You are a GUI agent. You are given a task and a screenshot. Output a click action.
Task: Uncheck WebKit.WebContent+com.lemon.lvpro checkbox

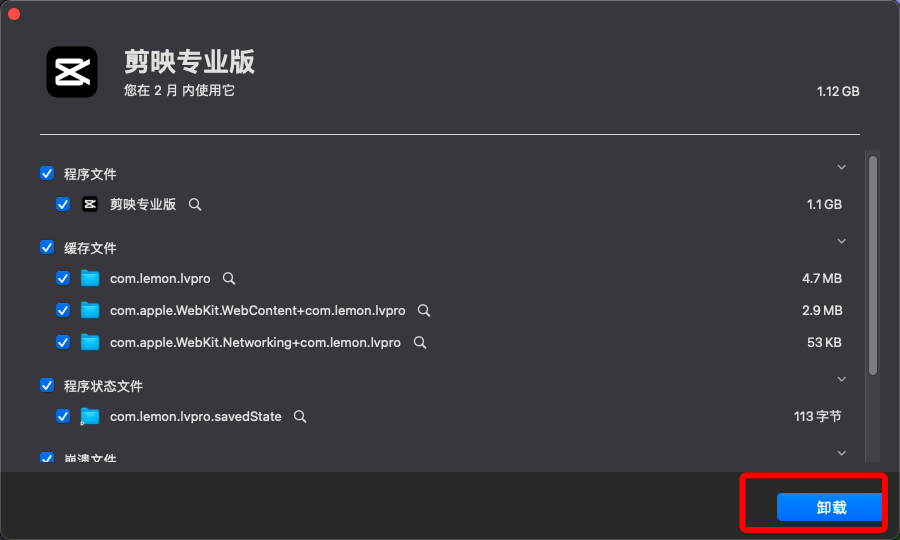point(63,310)
